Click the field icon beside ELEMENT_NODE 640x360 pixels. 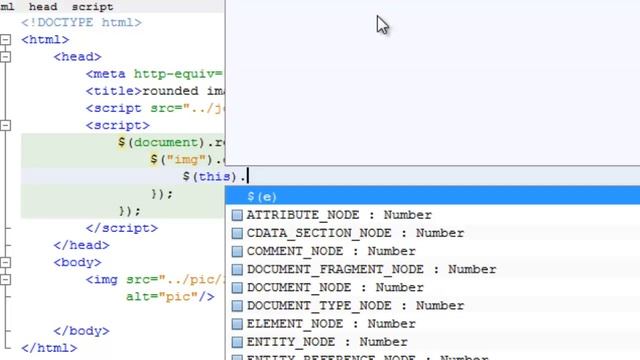237,324
